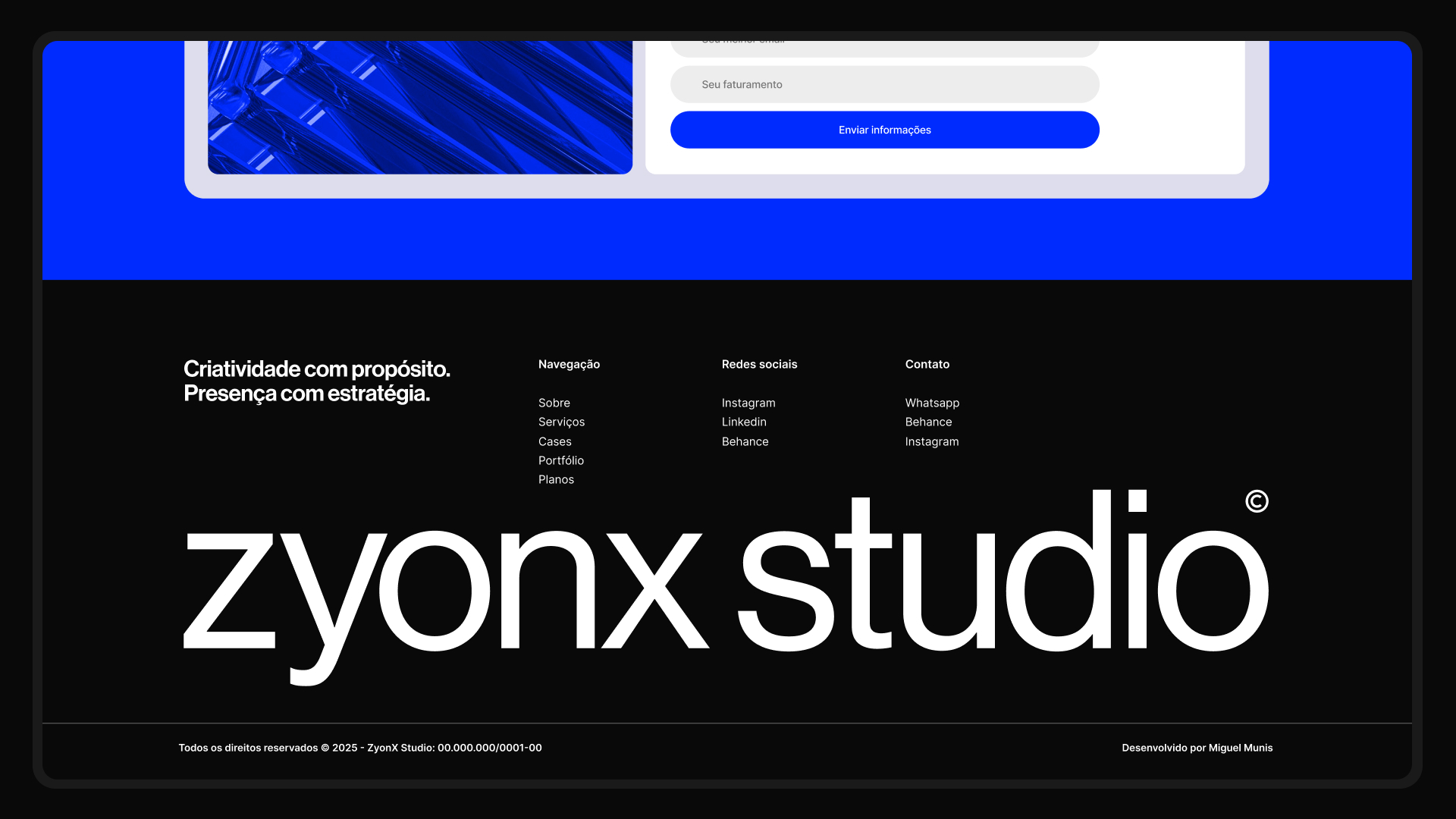The height and width of the screenshot is (819, 1456).
Task: Open the Cases footer link
Action: click(x=554, y=441)
